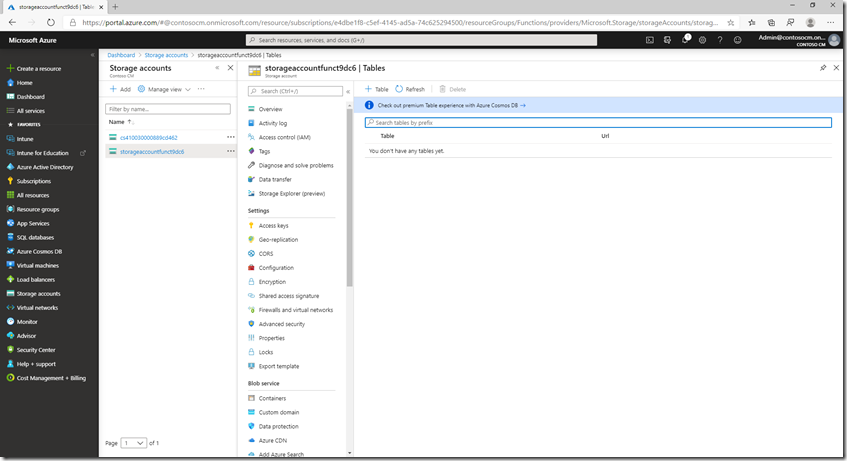The image size is (847, 461).
Task: Open Access keys in Settings menu
Action: coord(273,226)
